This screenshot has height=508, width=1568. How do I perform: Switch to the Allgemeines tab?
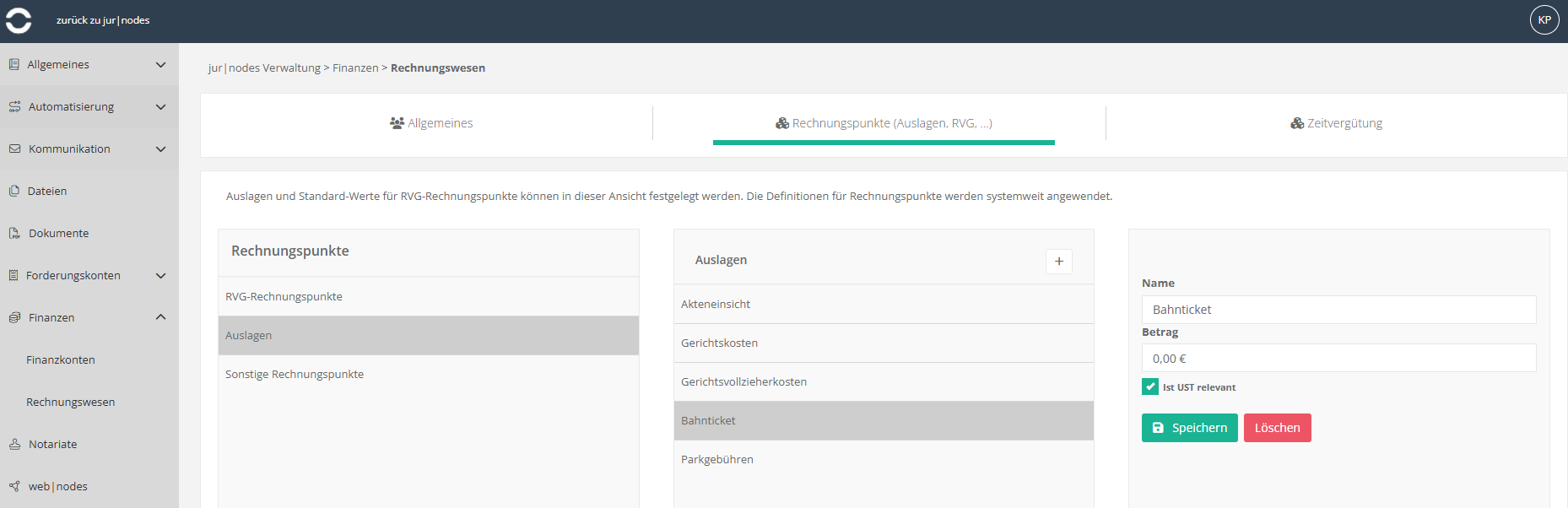(x=431, y=123)
